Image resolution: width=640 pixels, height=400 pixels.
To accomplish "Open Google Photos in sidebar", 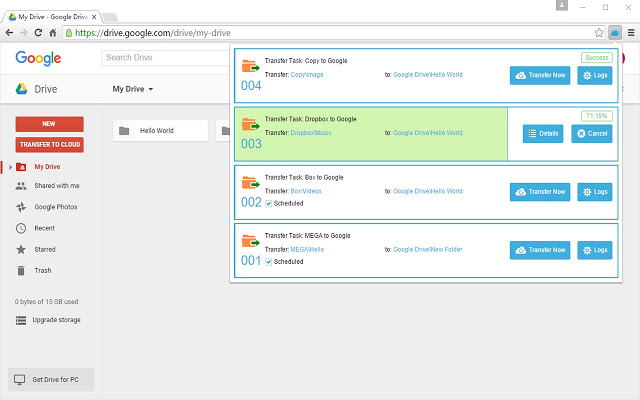I will [x=54, y=207].
